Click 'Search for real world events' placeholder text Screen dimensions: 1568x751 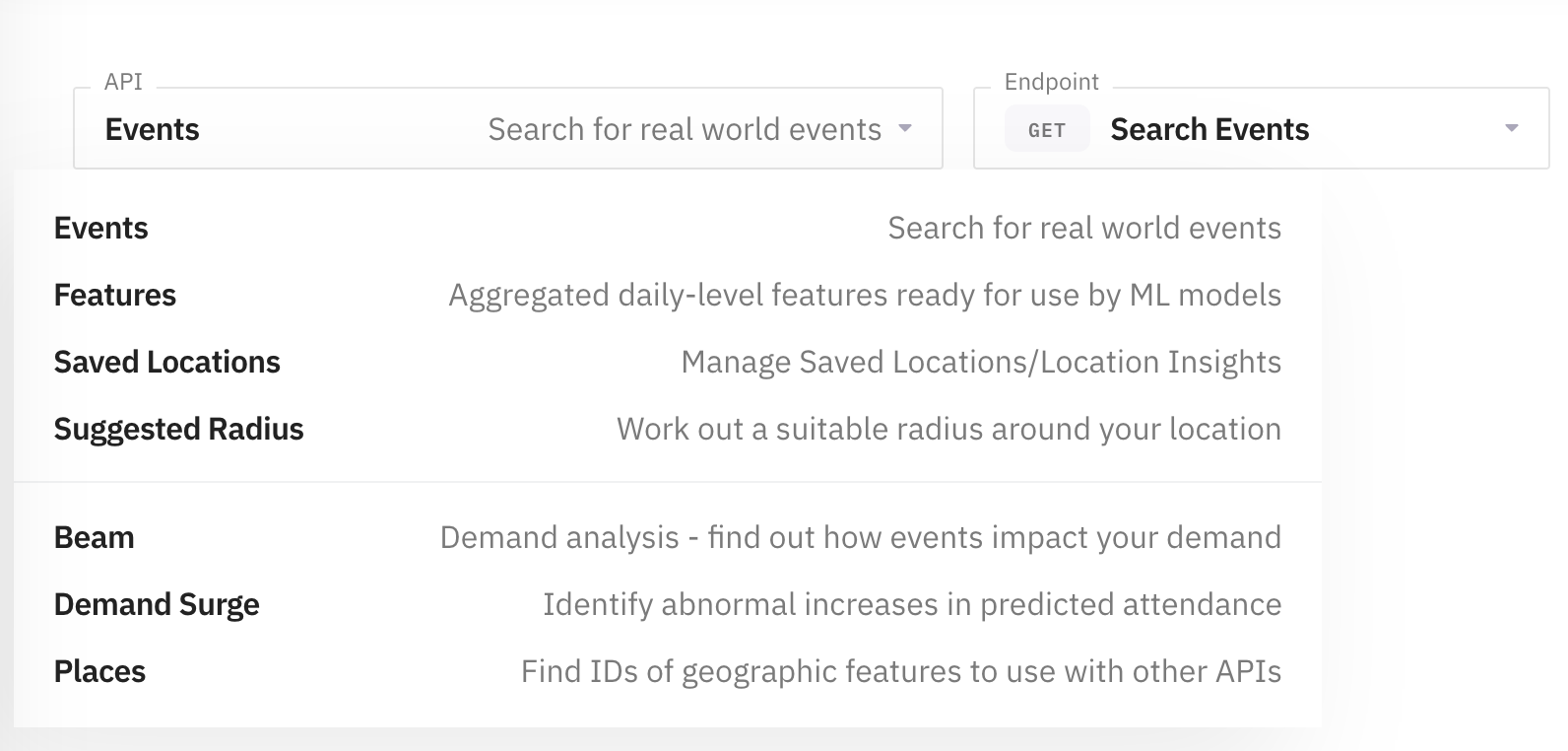tap(685, 129)
